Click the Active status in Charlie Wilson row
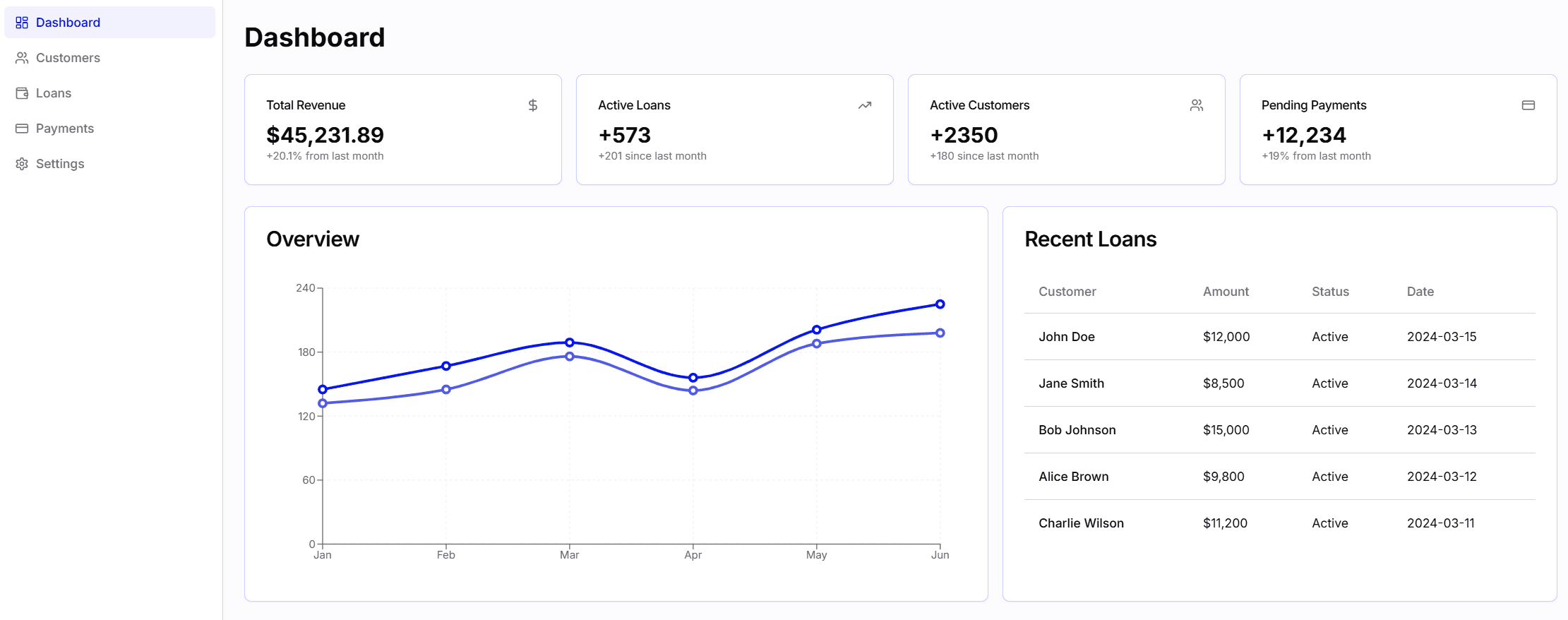This screenshot has width=1568, height=620. [x=1330, y=523]
